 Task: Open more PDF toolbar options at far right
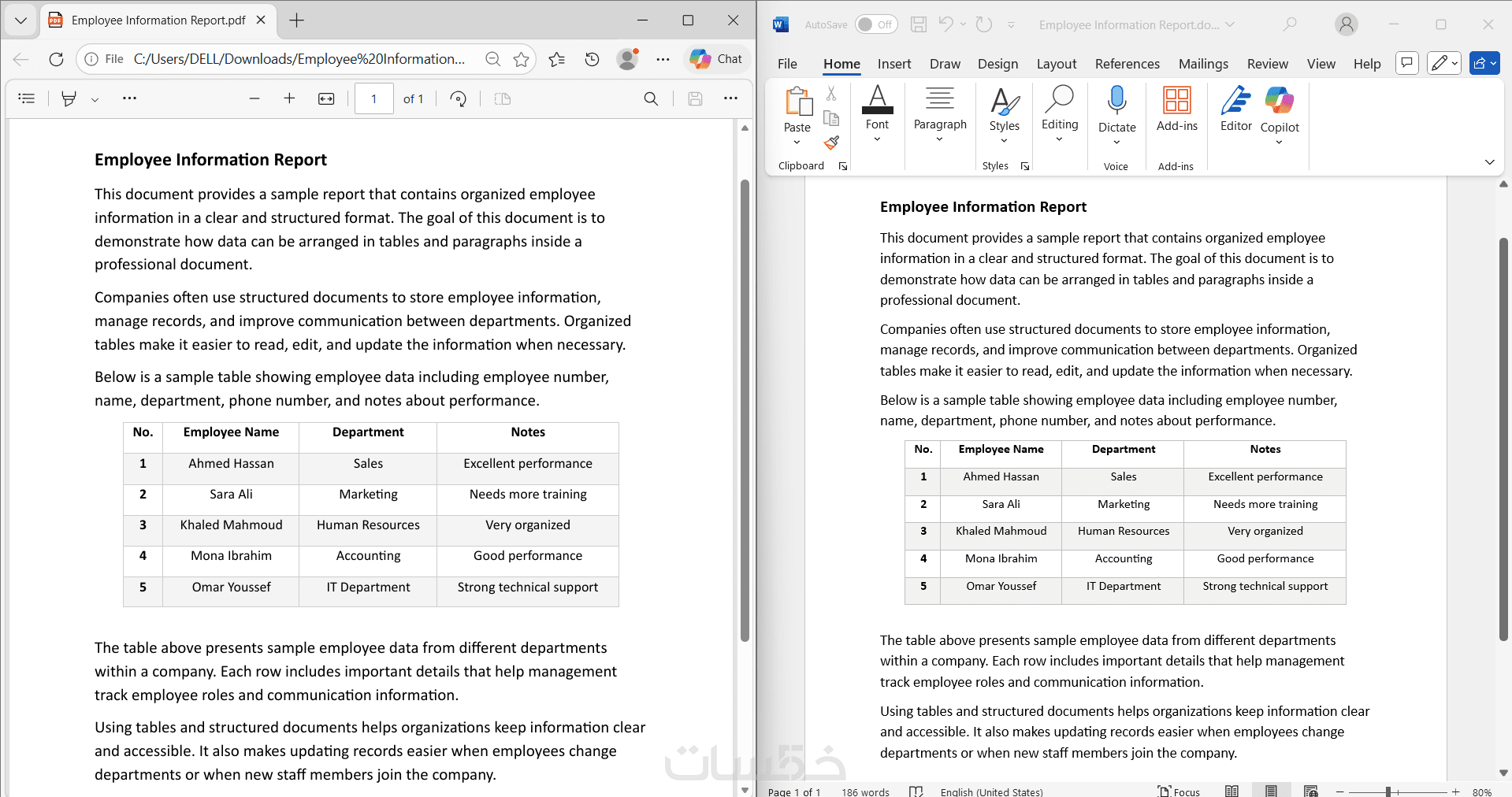pyautogui.click(x=730, y=98)
